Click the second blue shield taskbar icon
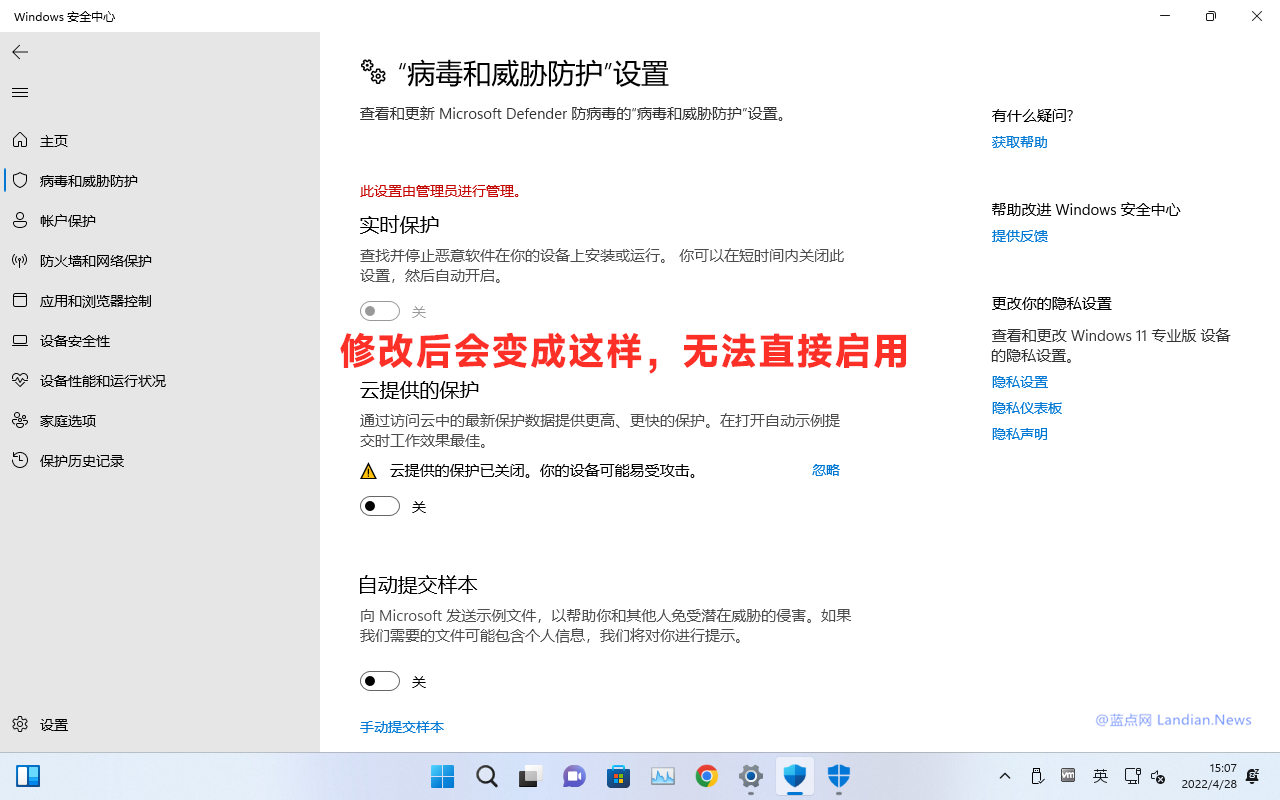Screen dimensions: 1280x800 click(x=839, y=776)
